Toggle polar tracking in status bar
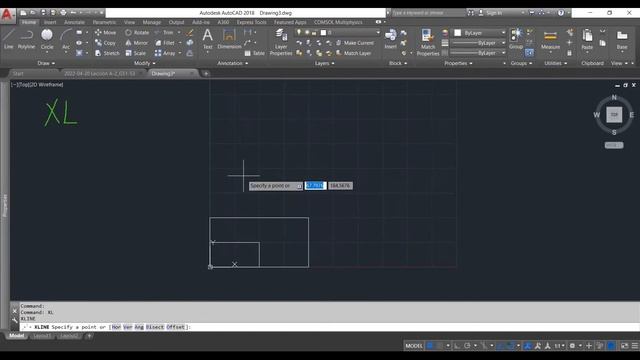The image size is (640, 360). pyautogui.click(x=467, y=346)
